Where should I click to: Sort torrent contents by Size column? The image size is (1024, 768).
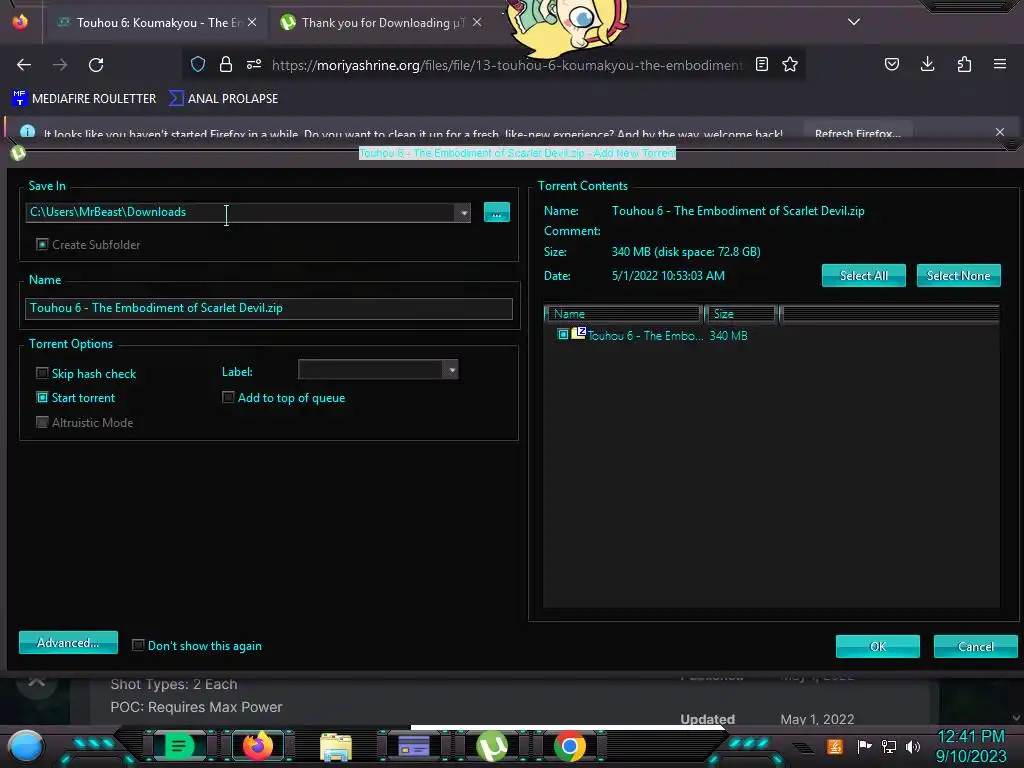[741, 314]
